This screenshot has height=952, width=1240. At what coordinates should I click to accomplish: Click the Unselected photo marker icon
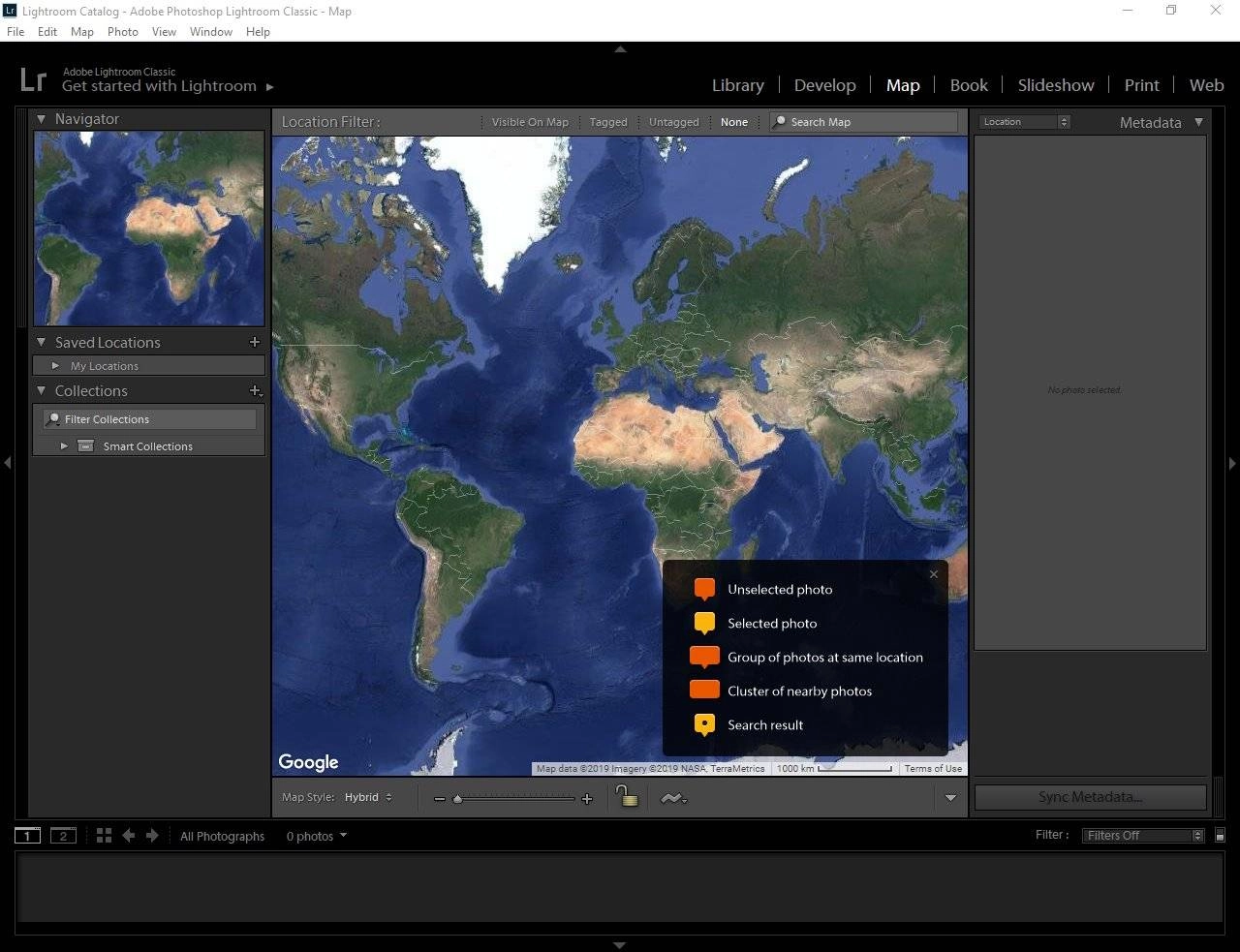click(x=704, y=589)
